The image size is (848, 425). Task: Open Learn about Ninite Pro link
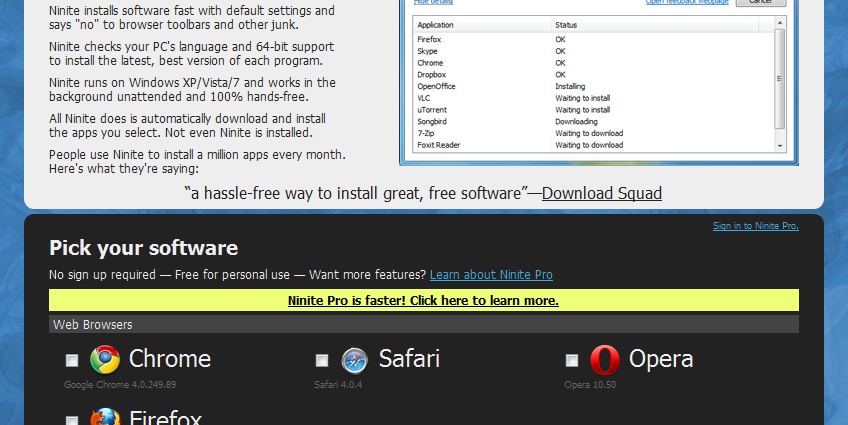point(491,275)
